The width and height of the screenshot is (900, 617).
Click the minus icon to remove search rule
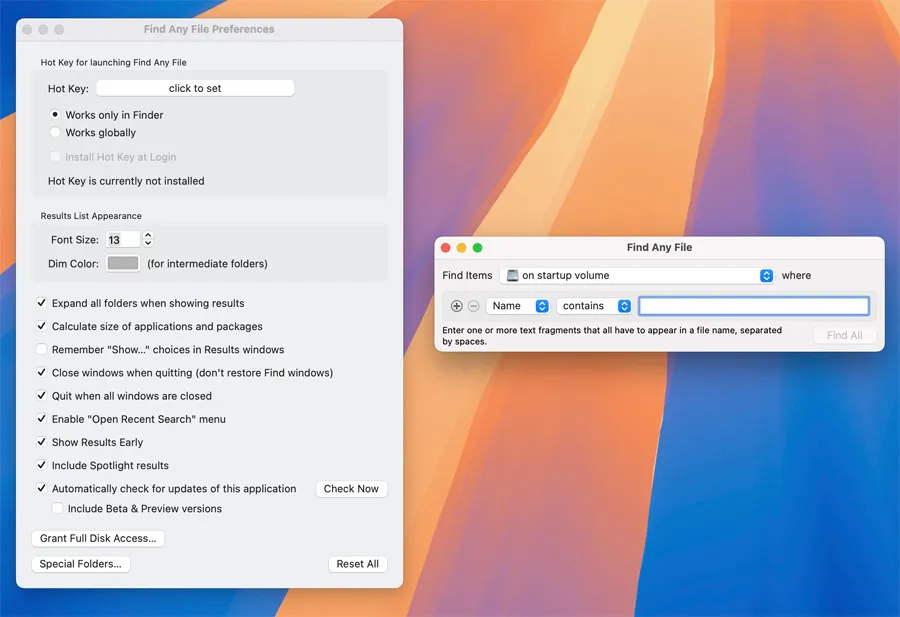click(474, 306)
